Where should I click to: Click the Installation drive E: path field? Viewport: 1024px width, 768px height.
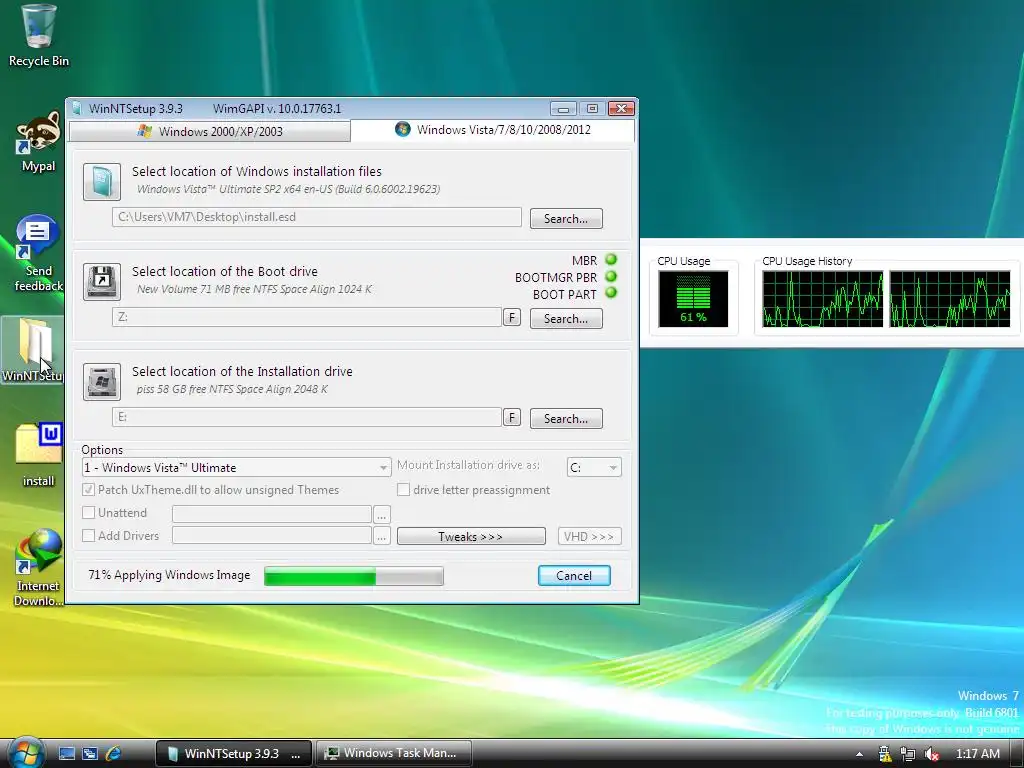click(307, 417)
